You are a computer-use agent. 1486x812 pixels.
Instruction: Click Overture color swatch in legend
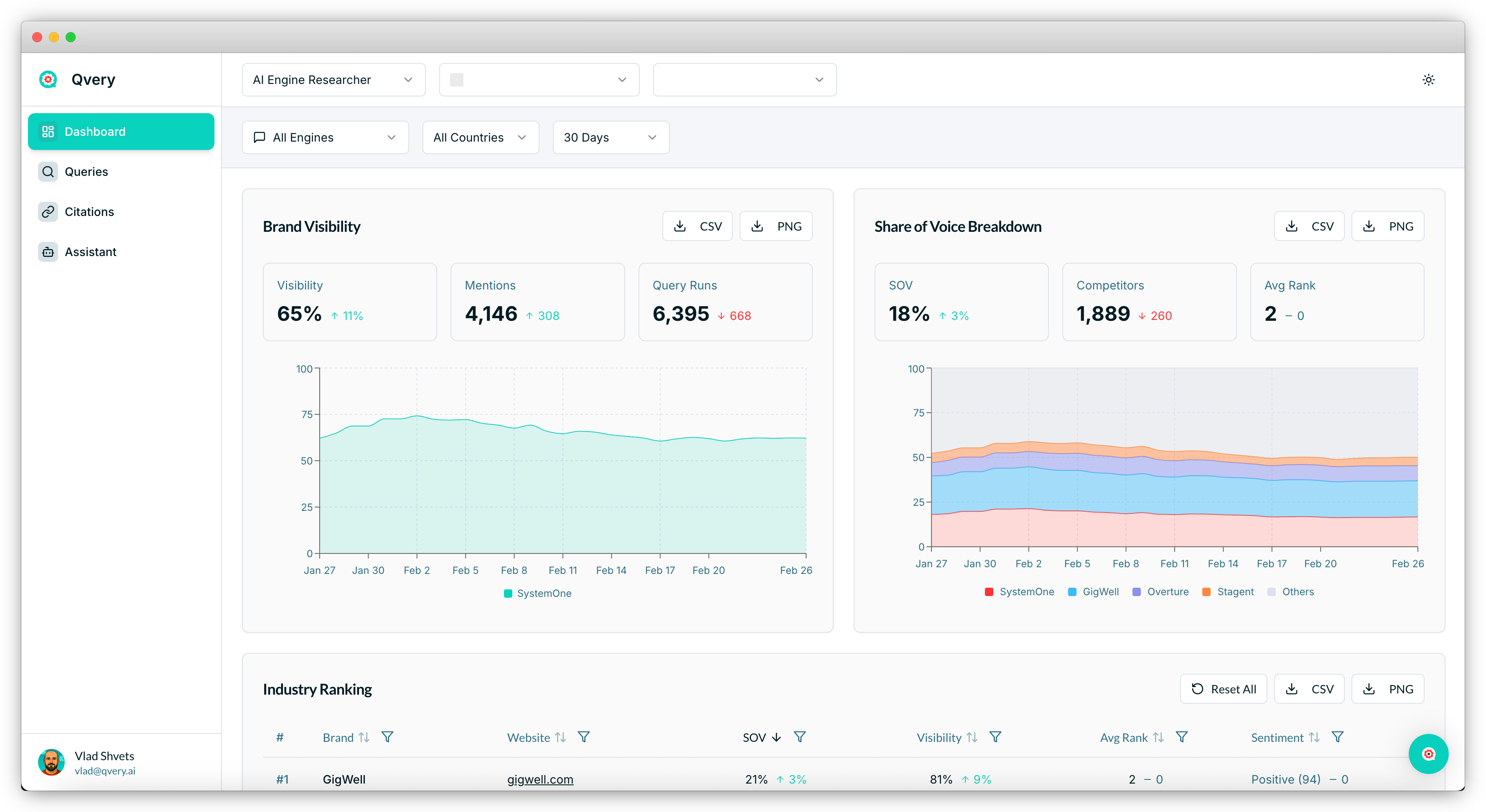1136,592
